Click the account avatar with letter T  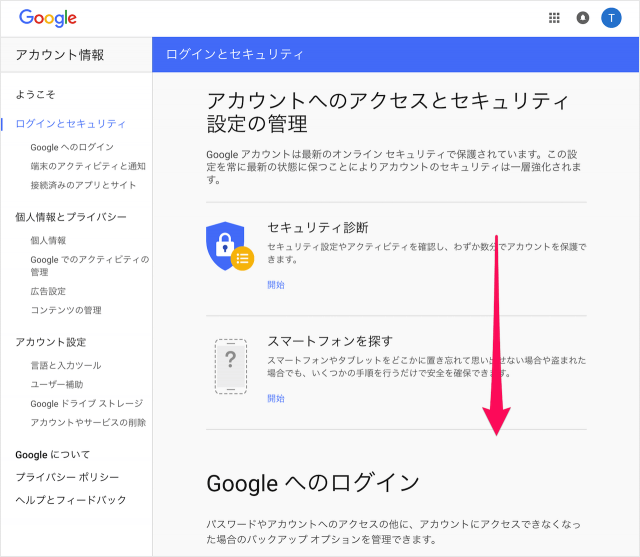click(611, 18)
